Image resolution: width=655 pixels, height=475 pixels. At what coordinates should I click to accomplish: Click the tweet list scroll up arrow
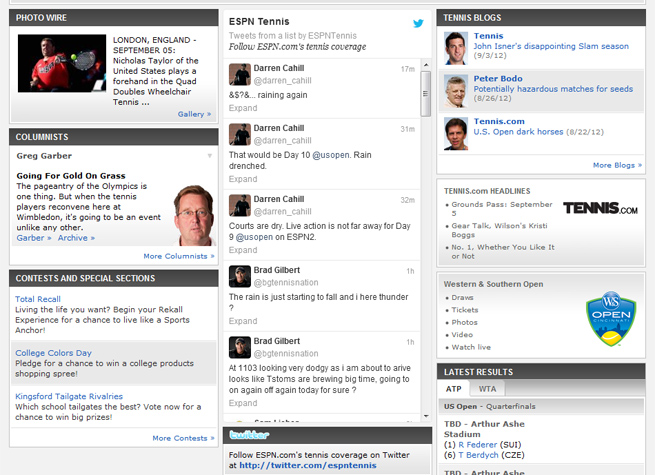coord(426,65)
